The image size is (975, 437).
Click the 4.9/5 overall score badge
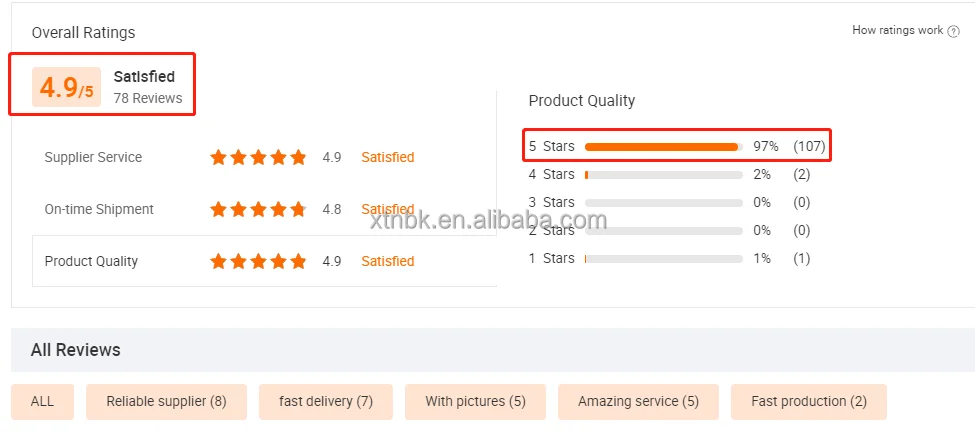pyautogui.click(x=68, y=88)
